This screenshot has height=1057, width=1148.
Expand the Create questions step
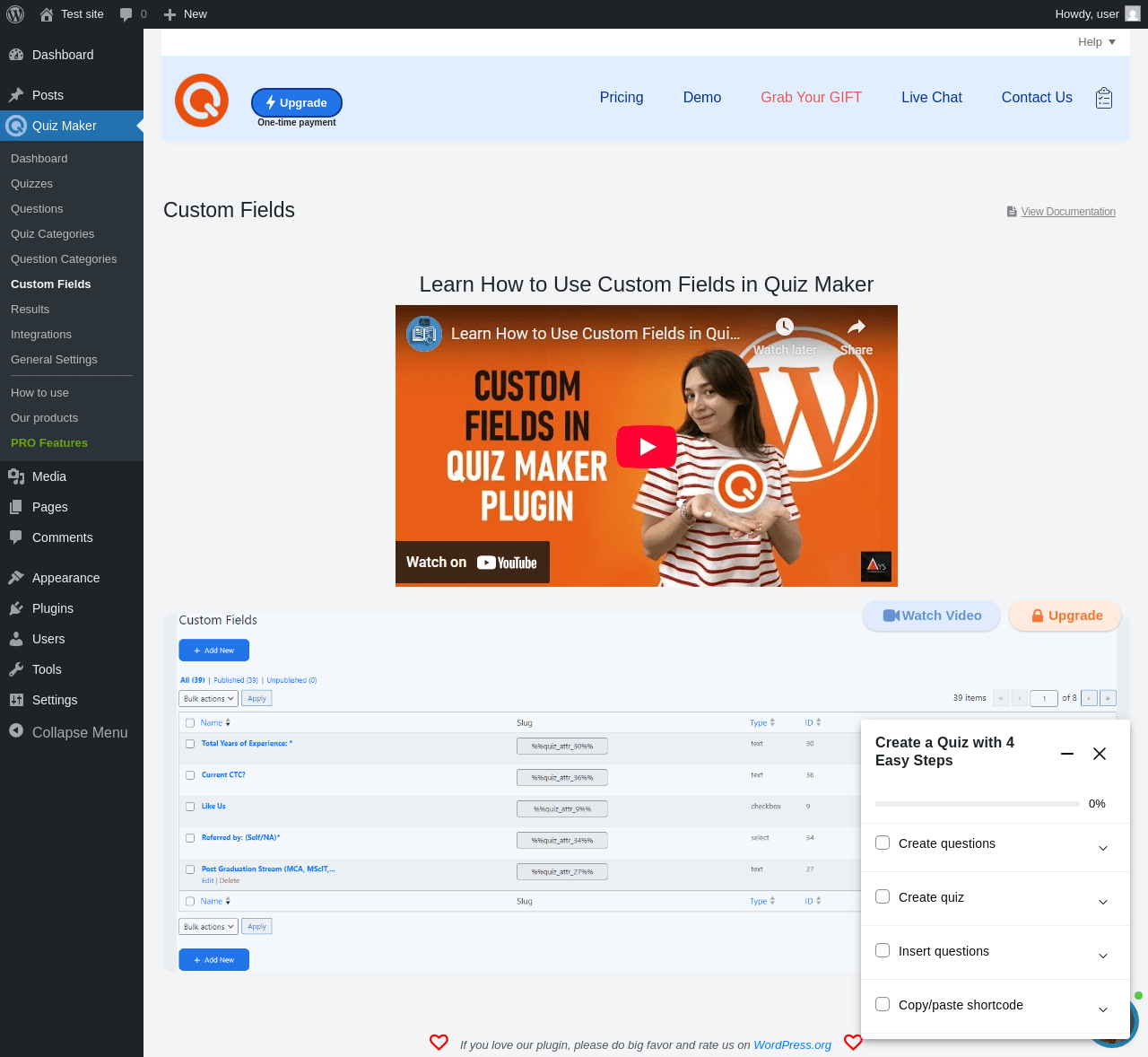[1103, 848]
